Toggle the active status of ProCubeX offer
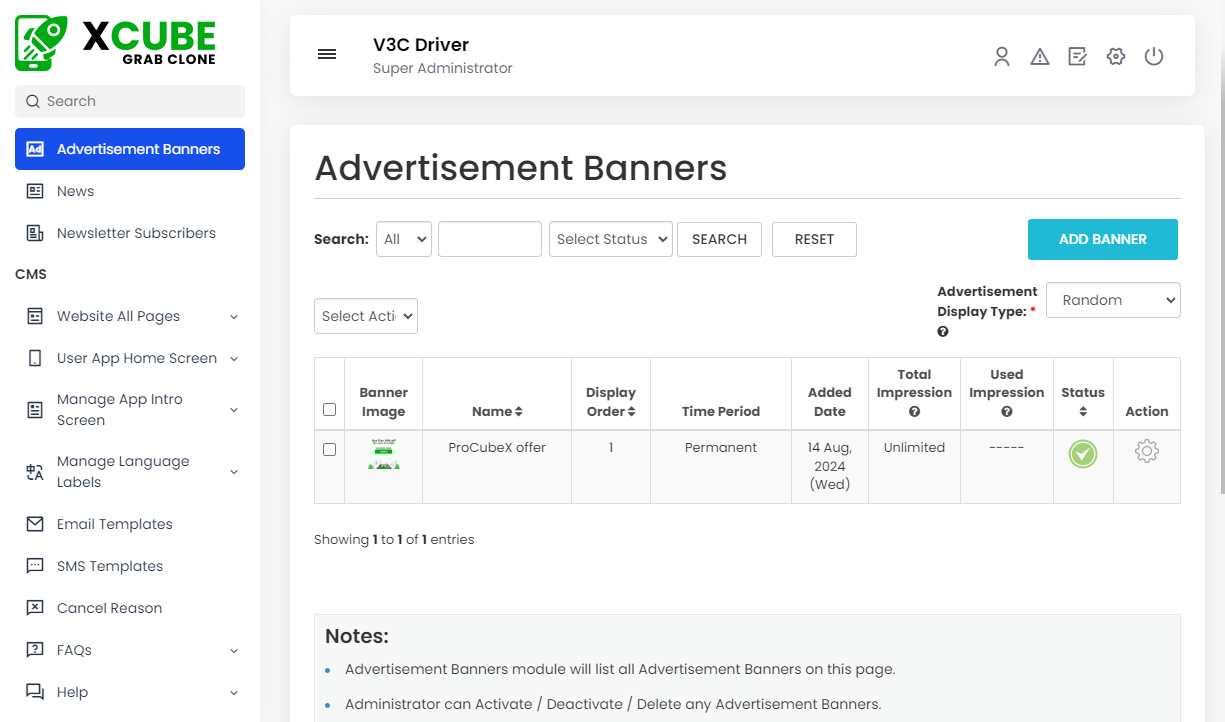1225x722 pixels. click(x=1082, y=453)
